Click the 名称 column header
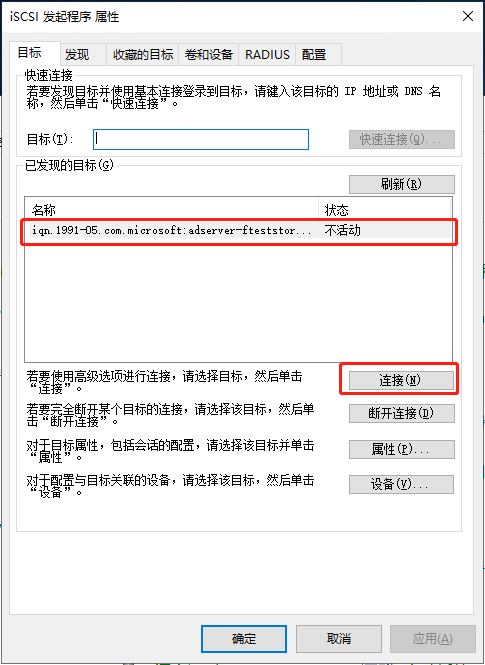The width and height of the screenshot is (485, 665). tap(172, 210)
